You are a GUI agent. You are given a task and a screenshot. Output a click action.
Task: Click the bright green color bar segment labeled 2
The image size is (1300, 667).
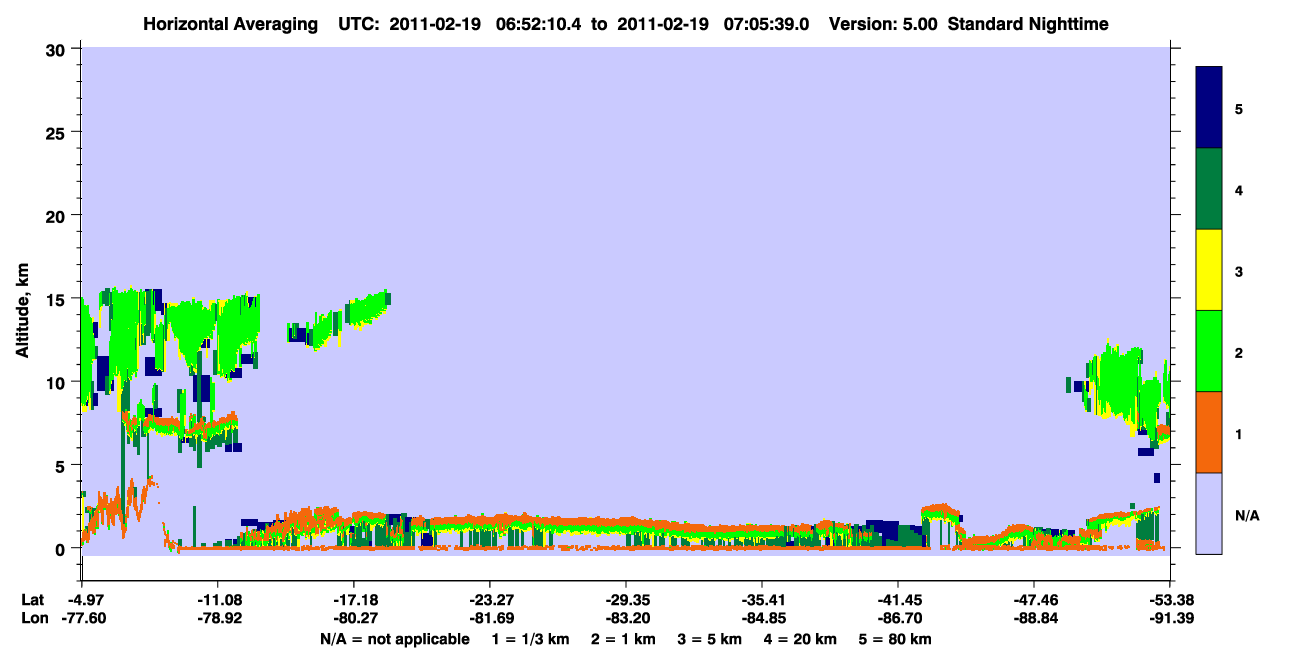pos(1209,351)
